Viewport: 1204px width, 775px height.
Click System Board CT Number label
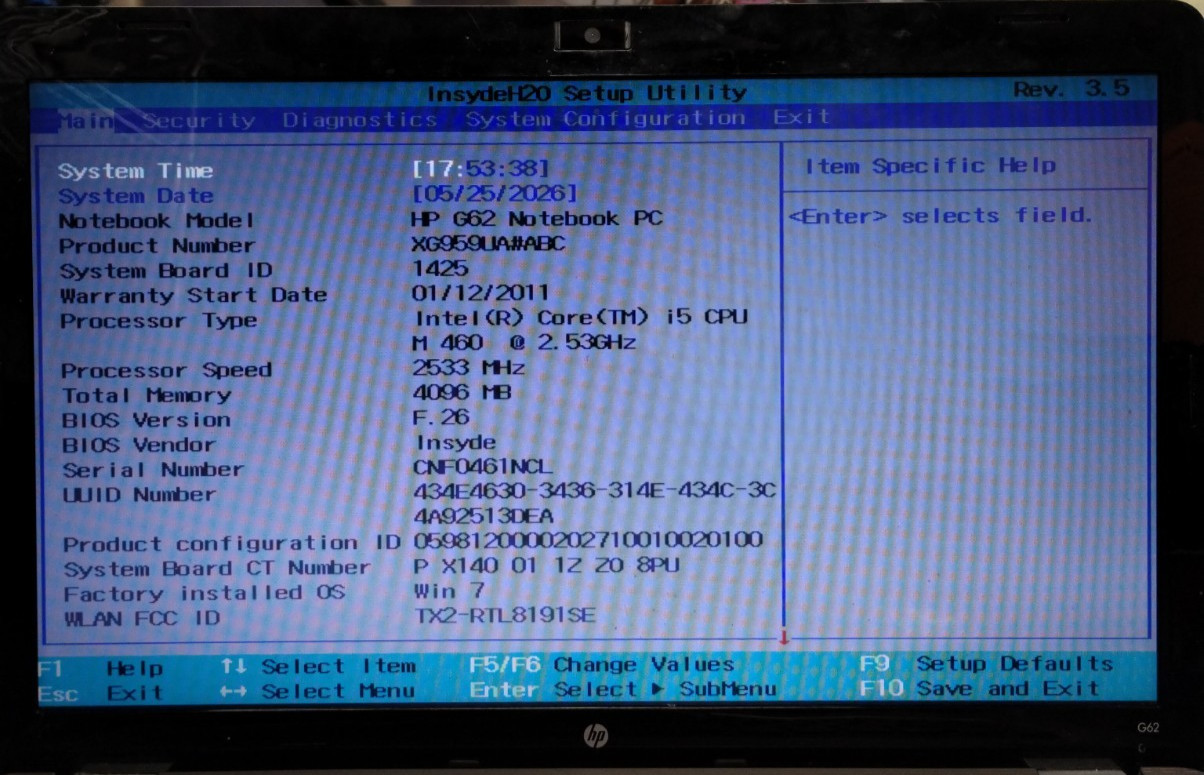[217, 569]
